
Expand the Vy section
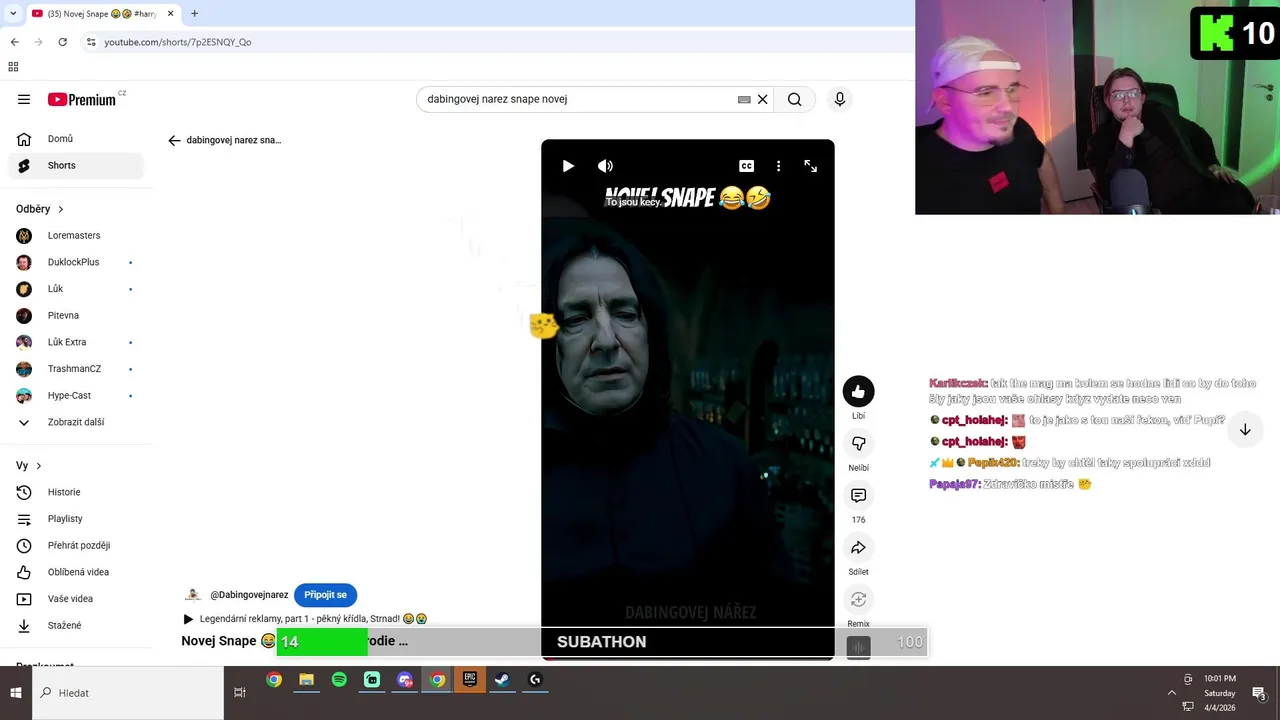(29, 466)
